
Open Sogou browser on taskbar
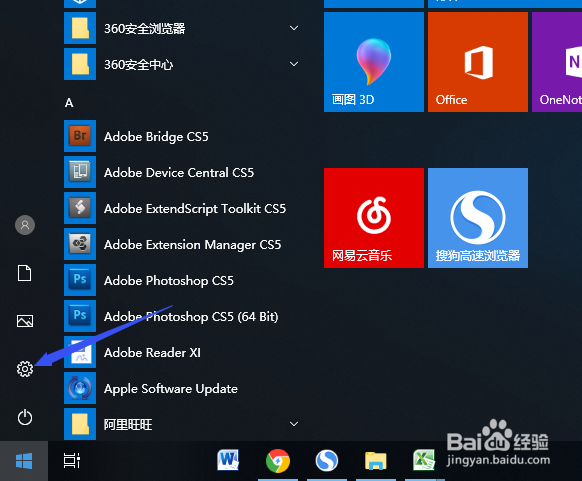pyautogui.click(x=327, y=461)
